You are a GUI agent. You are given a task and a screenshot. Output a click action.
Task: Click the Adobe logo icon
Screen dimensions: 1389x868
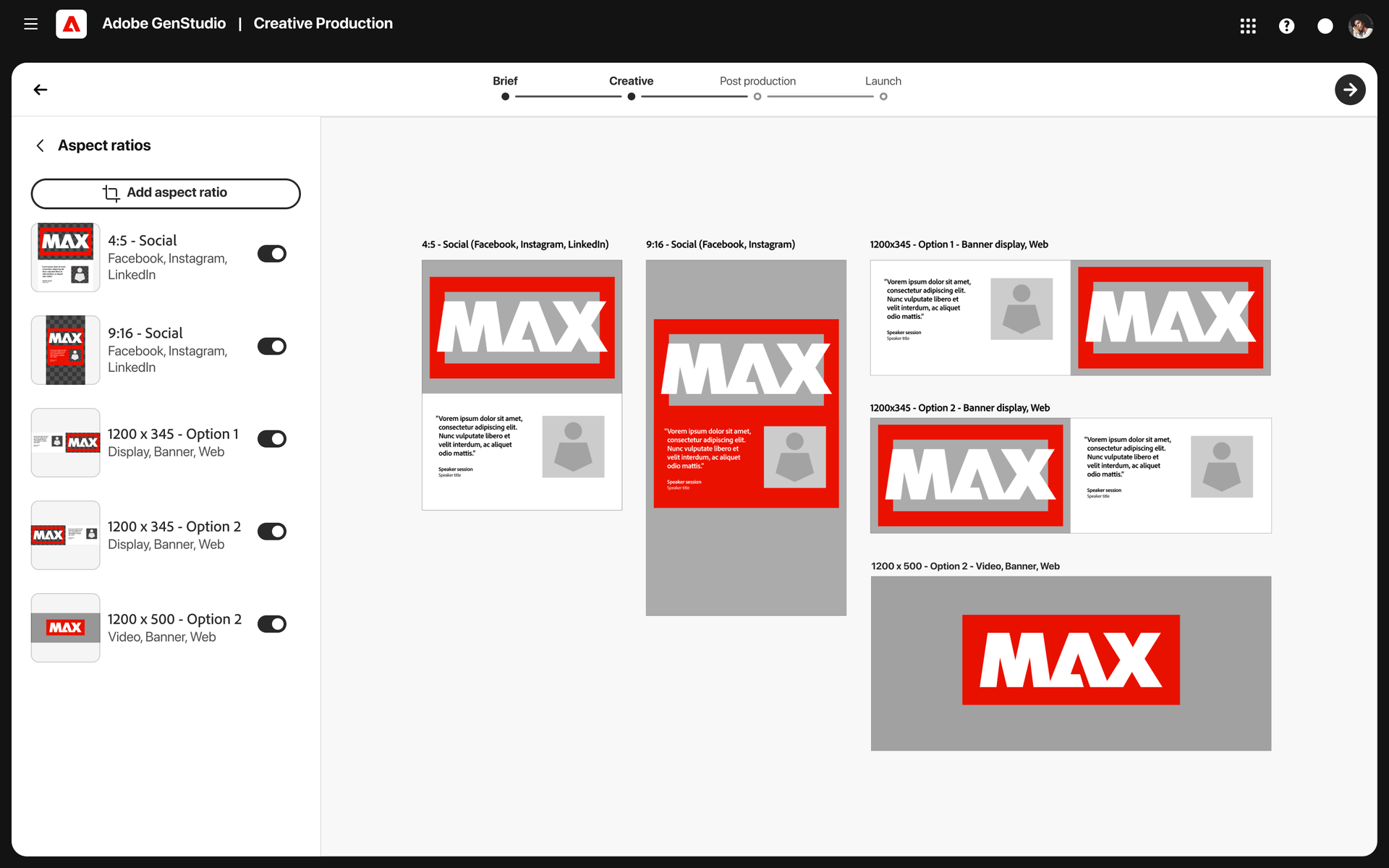(x=71, y=24)
